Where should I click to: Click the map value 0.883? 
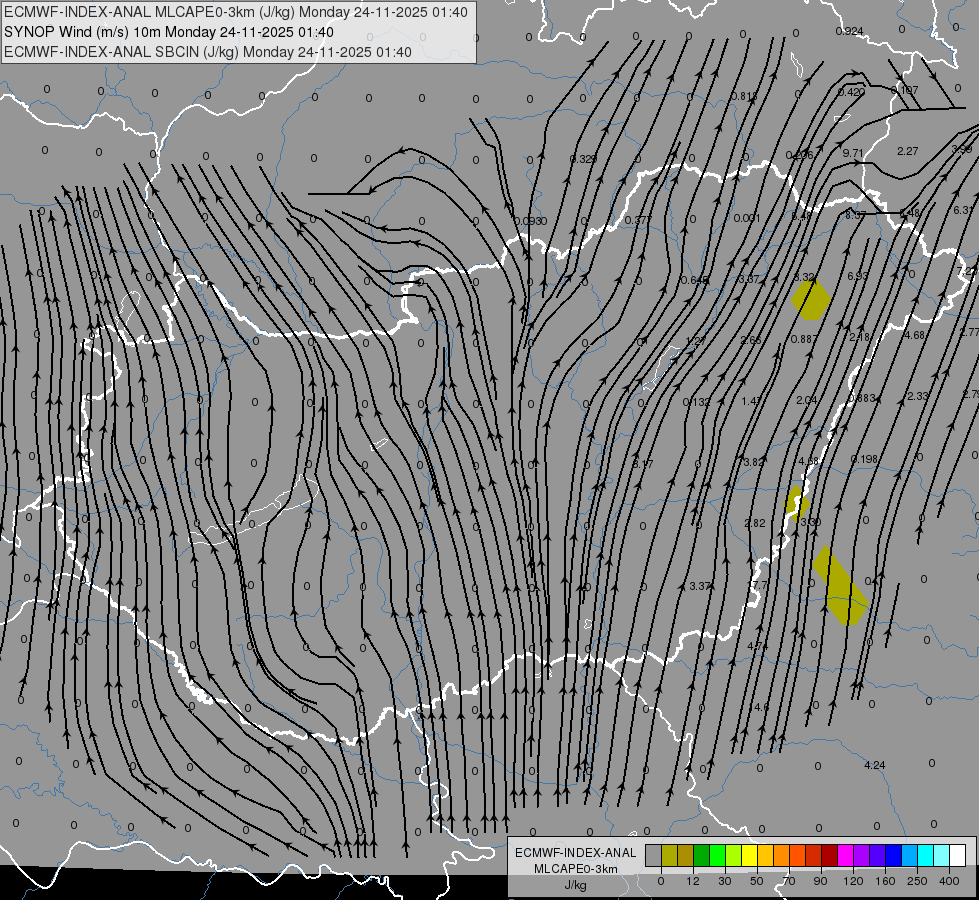click(862, 398)
